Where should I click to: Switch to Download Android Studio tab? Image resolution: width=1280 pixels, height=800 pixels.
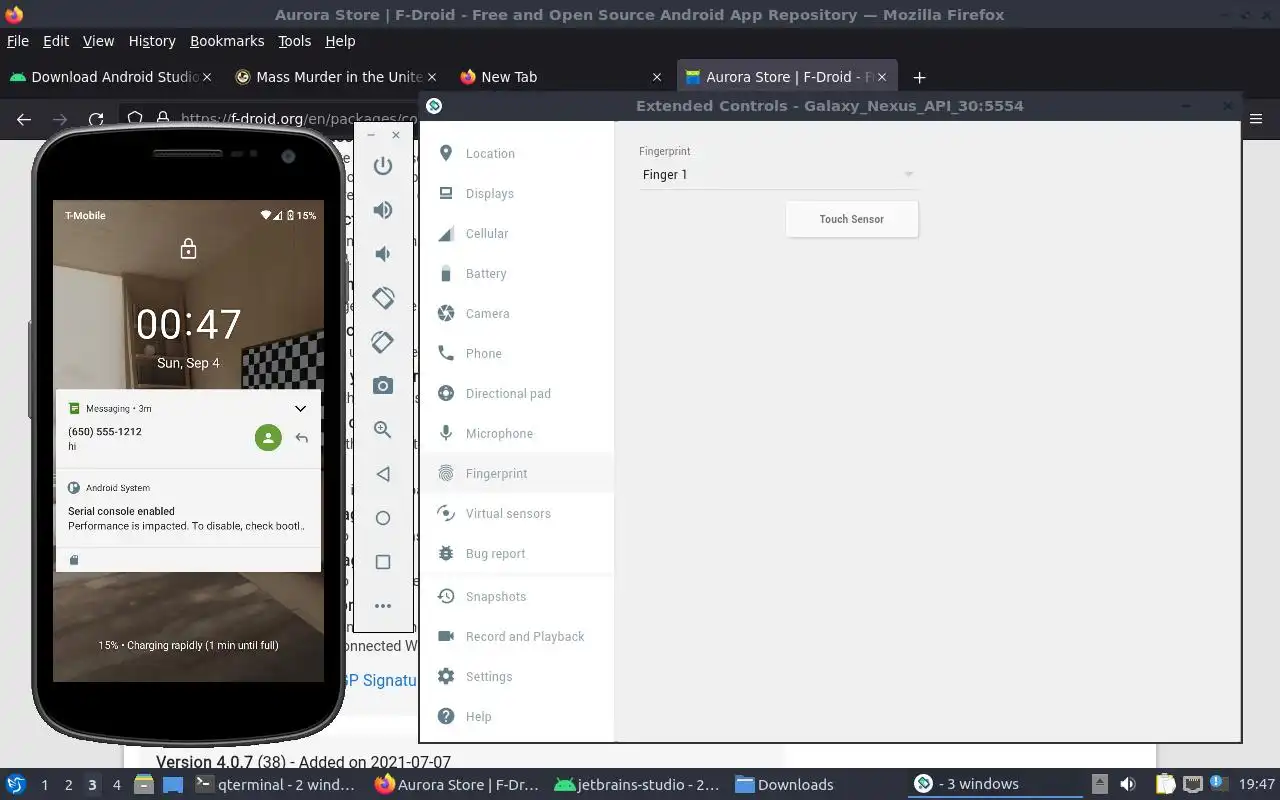click(110, 77)
